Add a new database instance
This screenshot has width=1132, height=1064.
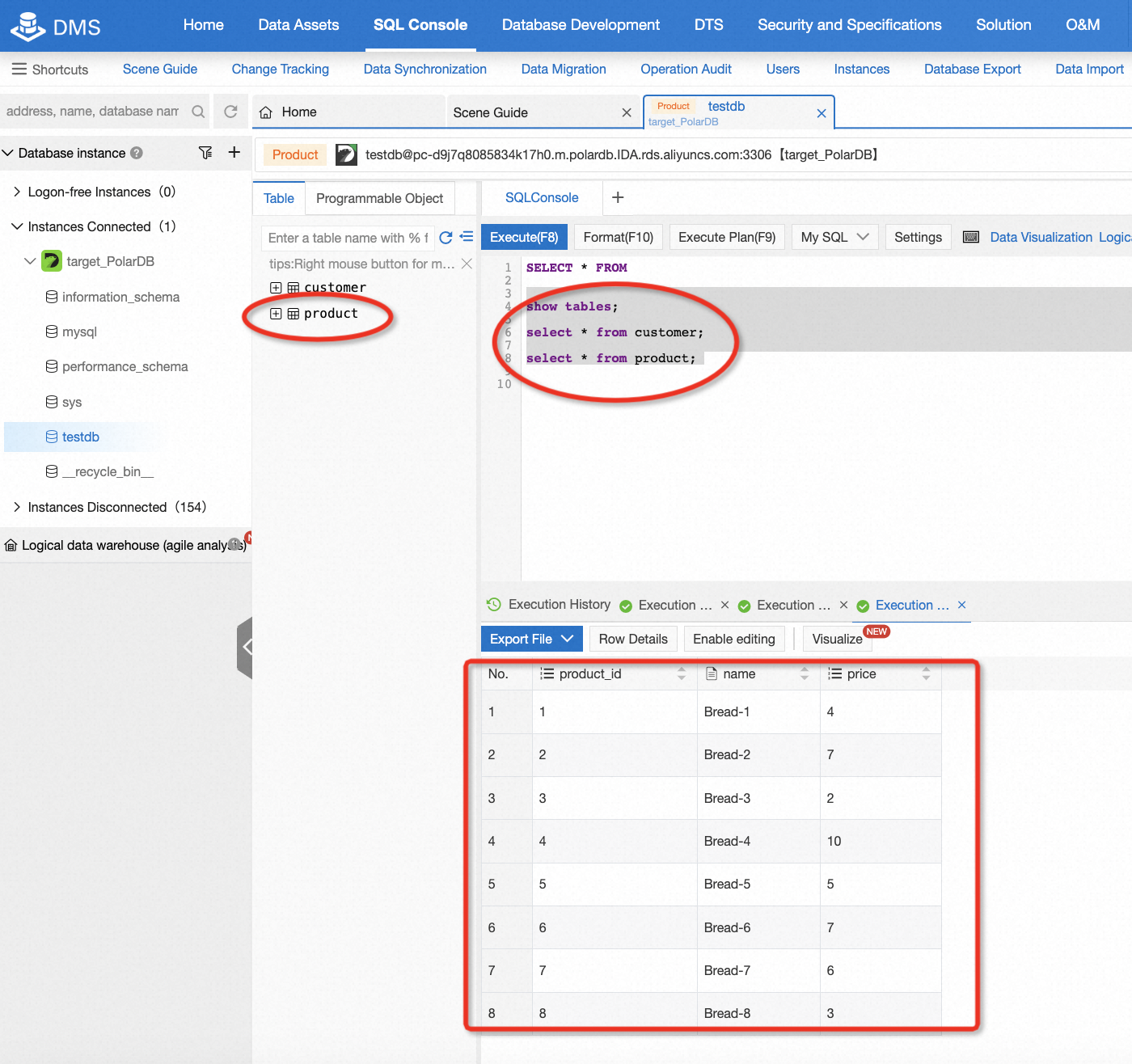coord(234,152)
